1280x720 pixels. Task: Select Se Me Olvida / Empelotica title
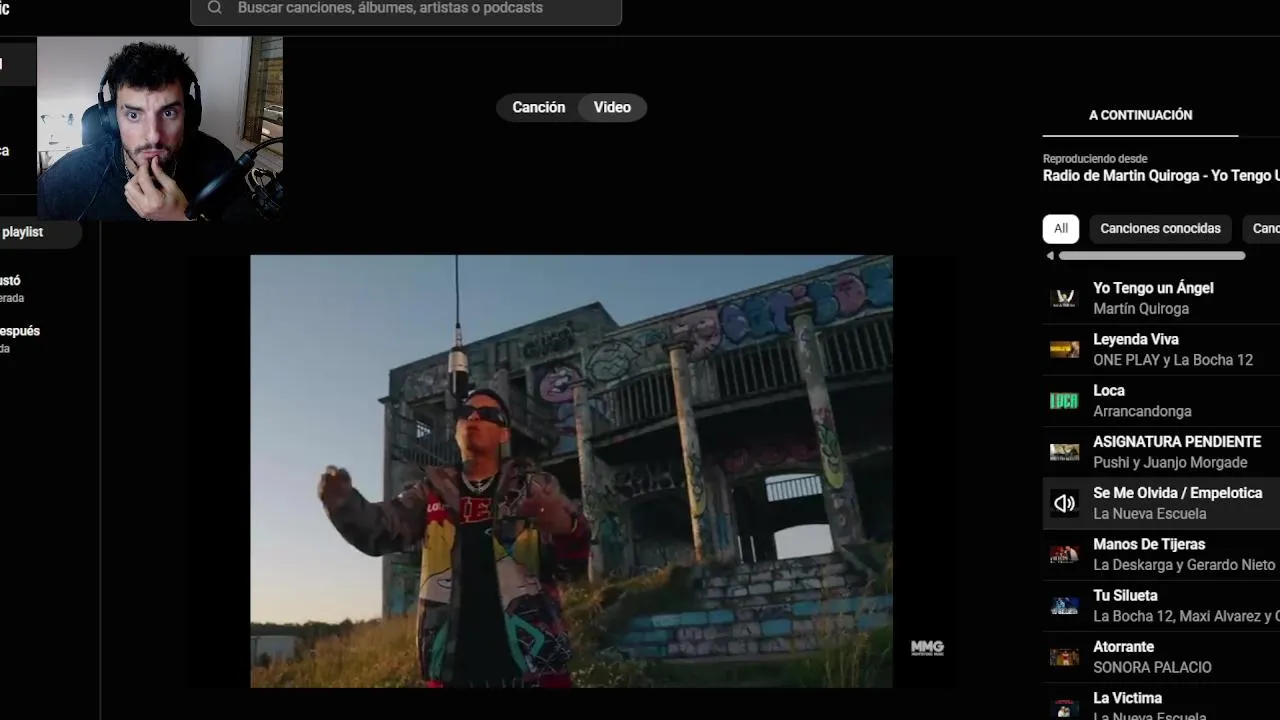[1177, 493]
